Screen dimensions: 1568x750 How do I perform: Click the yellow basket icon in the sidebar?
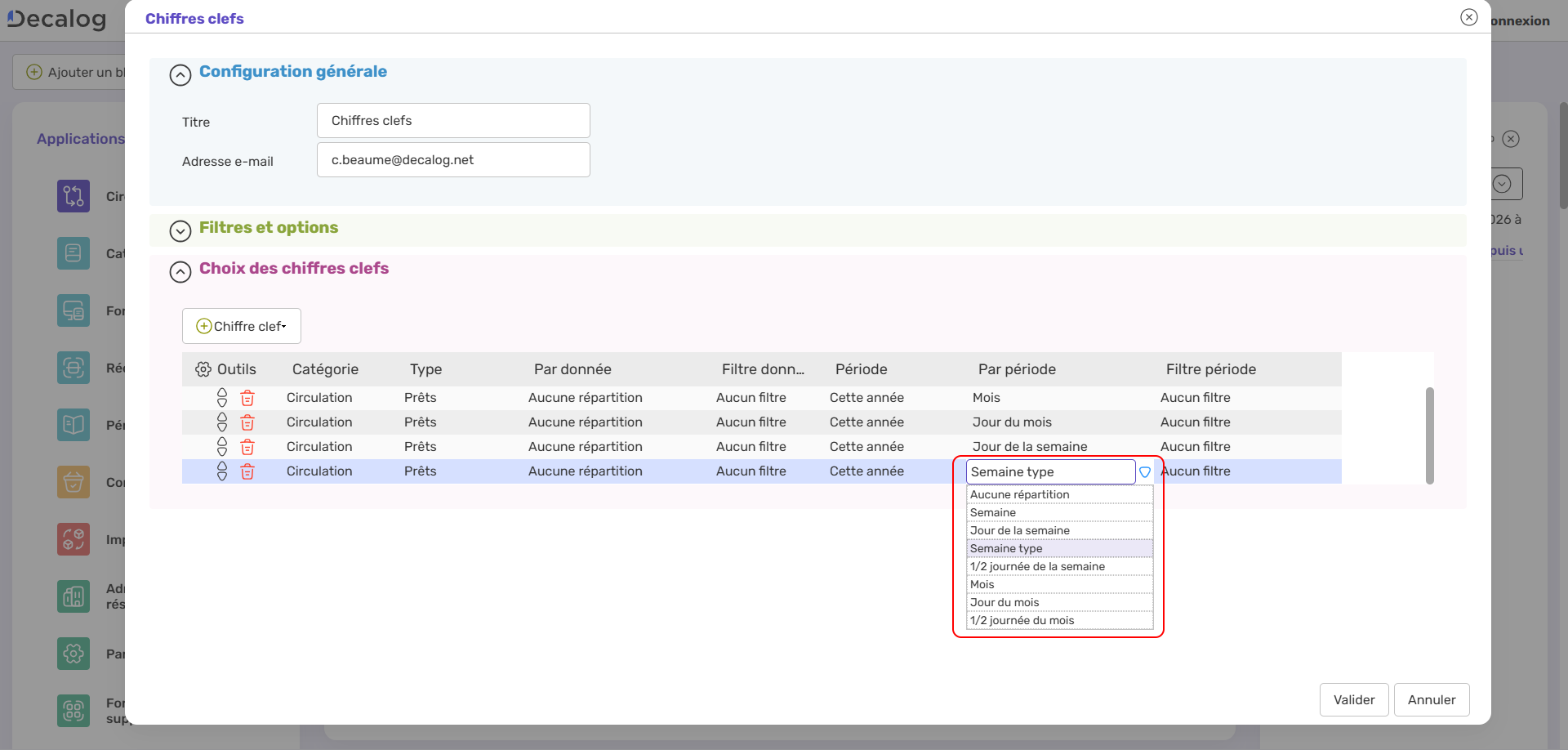[73, 482]
